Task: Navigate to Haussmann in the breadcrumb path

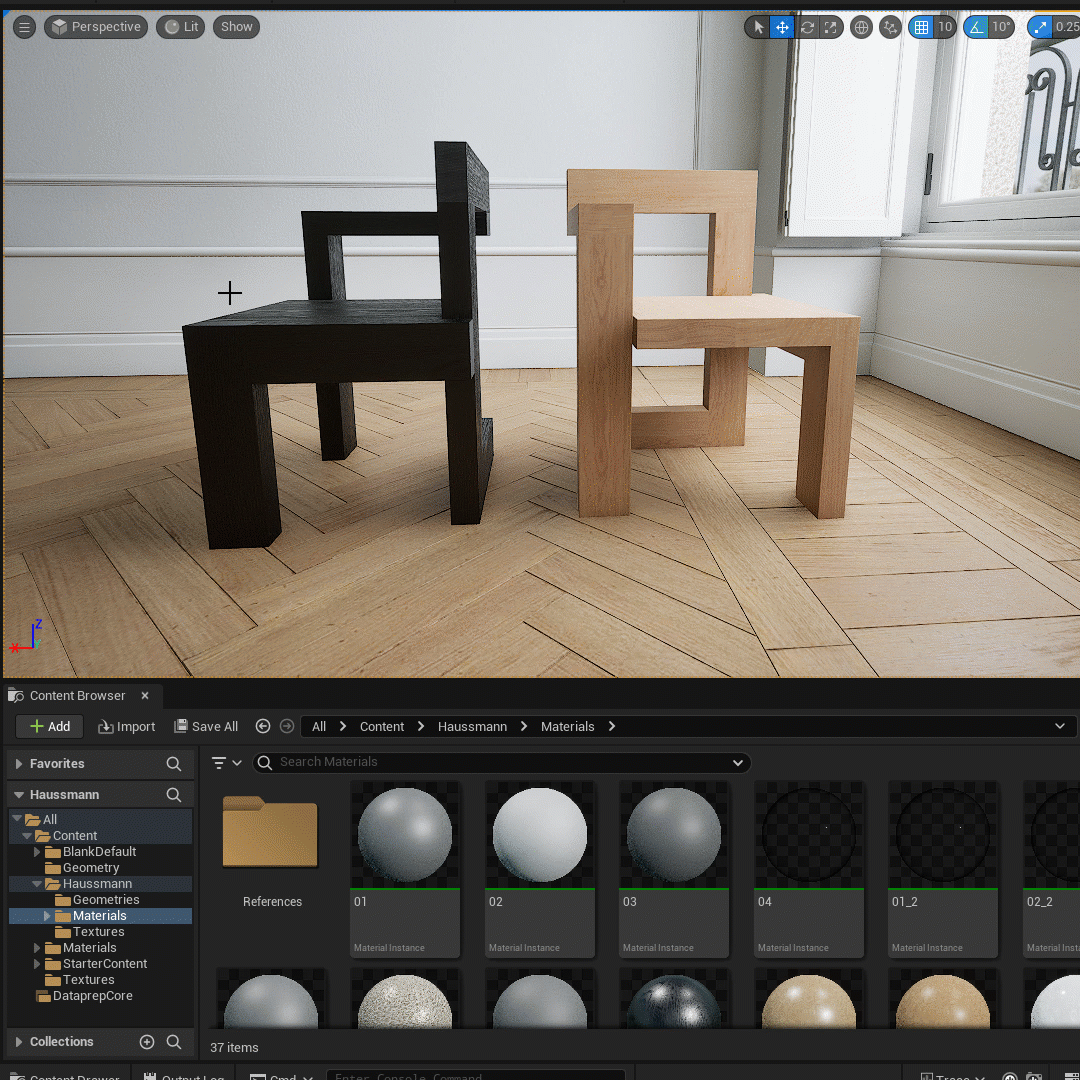Action: 472,726
